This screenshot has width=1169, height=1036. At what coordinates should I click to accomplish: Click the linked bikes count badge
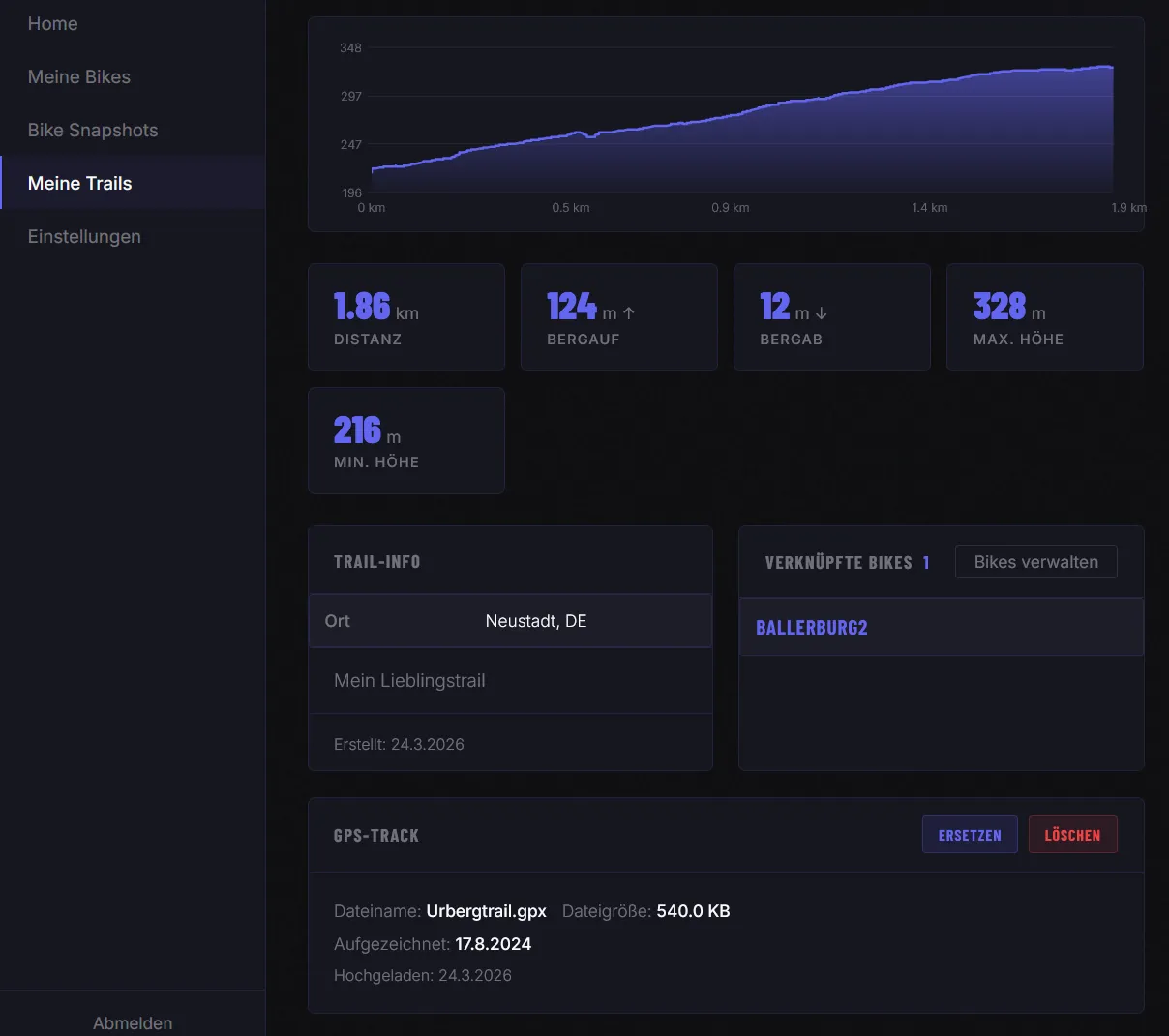coord(926,563)
